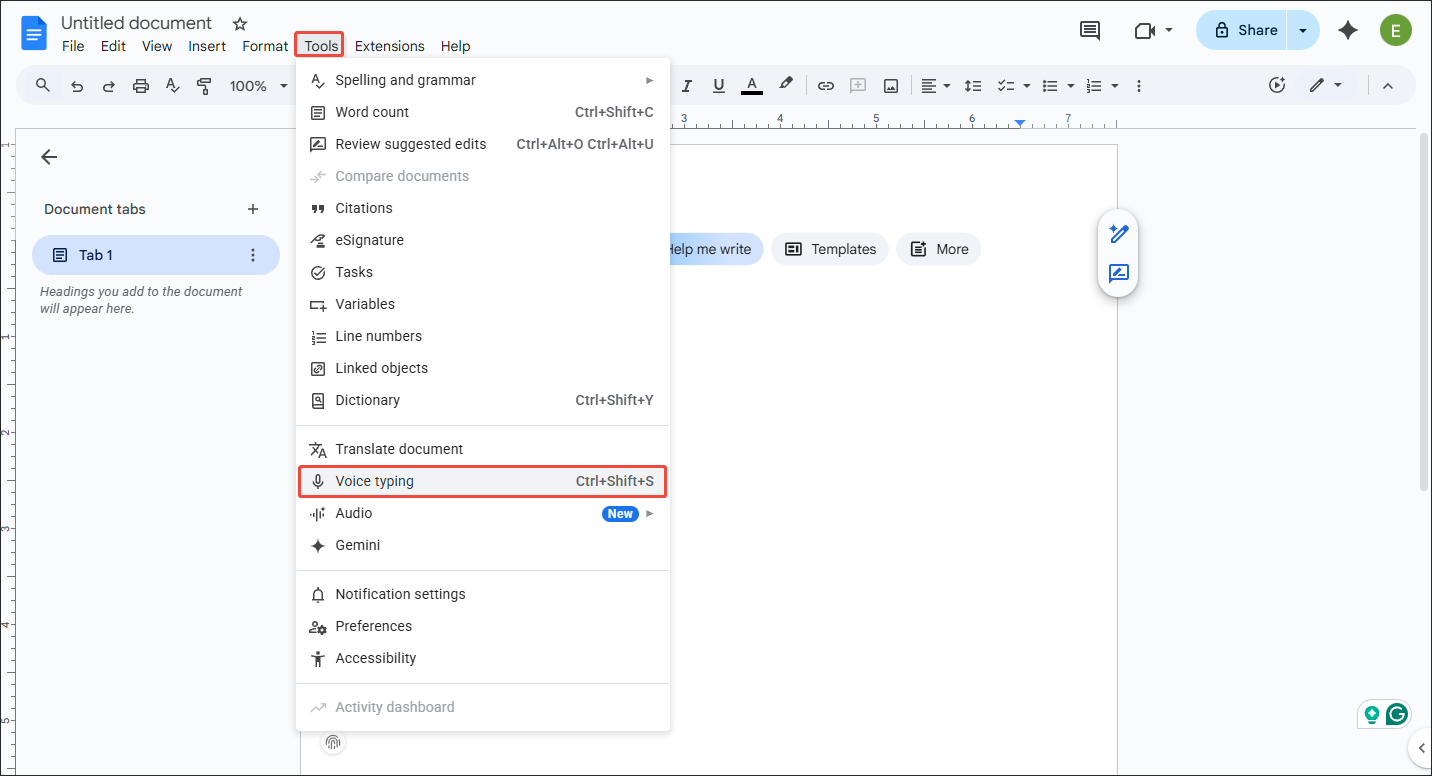Viewport: 1432px width, 776px height.
Task: Insert an image using the toolbar icon
Action: 890,85
